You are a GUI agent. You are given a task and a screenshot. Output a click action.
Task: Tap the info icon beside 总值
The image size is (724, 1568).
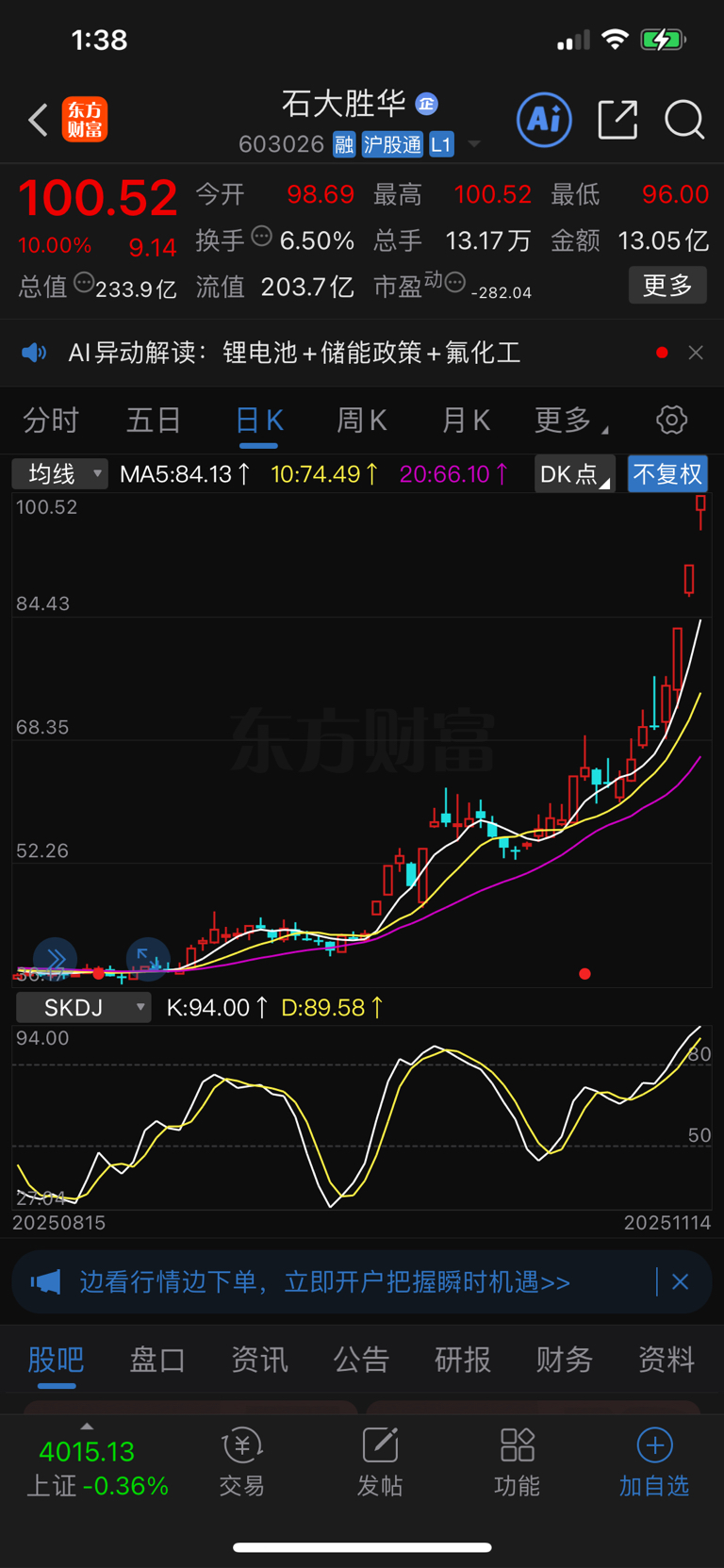pyautogui.click(x=84, y=282)
